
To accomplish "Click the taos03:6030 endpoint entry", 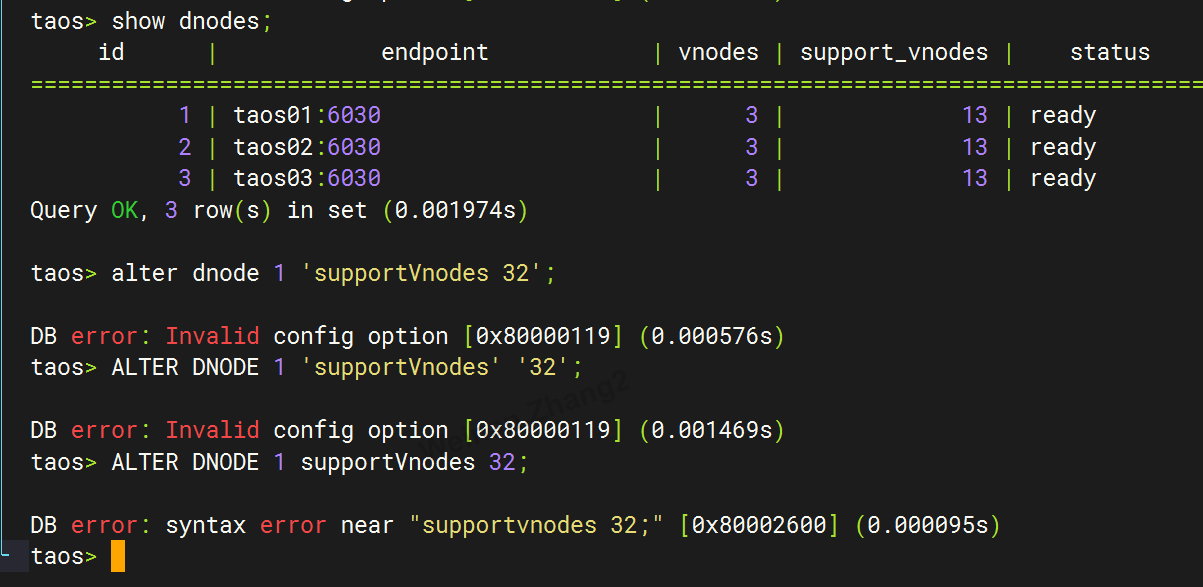I will [307, 178].
